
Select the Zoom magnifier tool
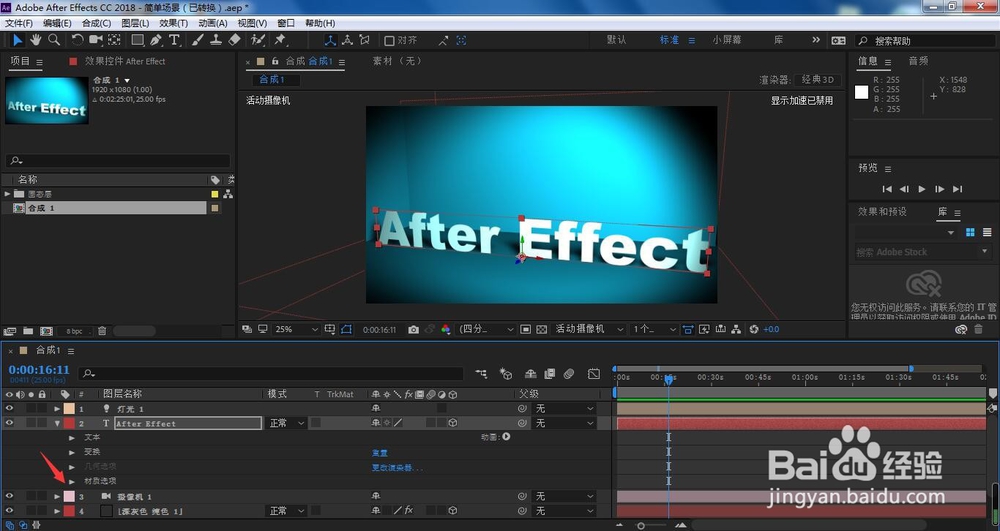tap(54, 40)
